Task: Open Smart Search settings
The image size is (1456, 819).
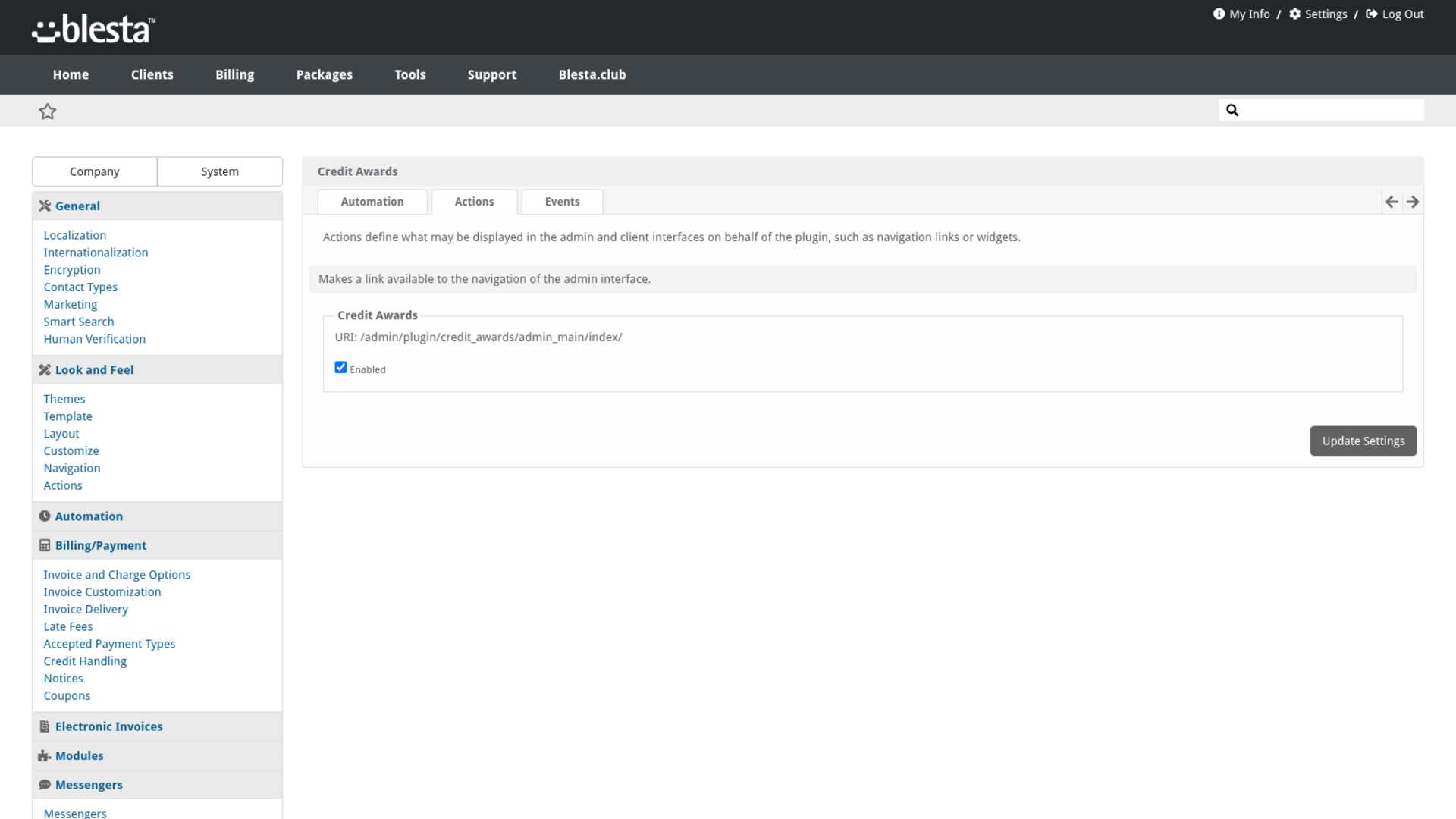Action: pyautogui.click(x=79, y=322)
